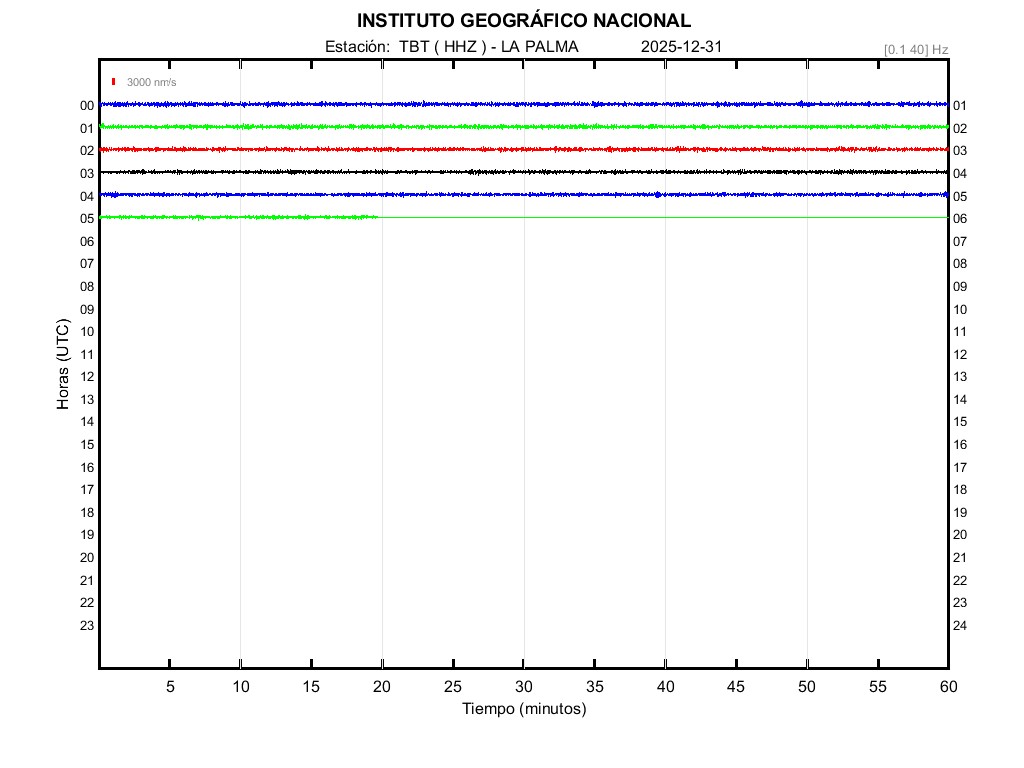Screen dimensions: 1024x768
Task: Click the 45 minute tick label
Action: point(735,687)
